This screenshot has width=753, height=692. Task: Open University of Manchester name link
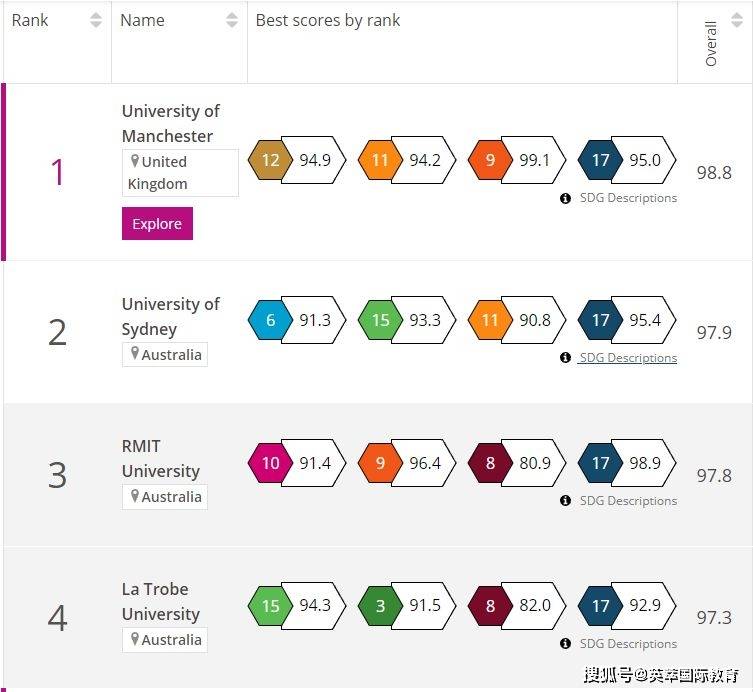(x=170, y=123)
